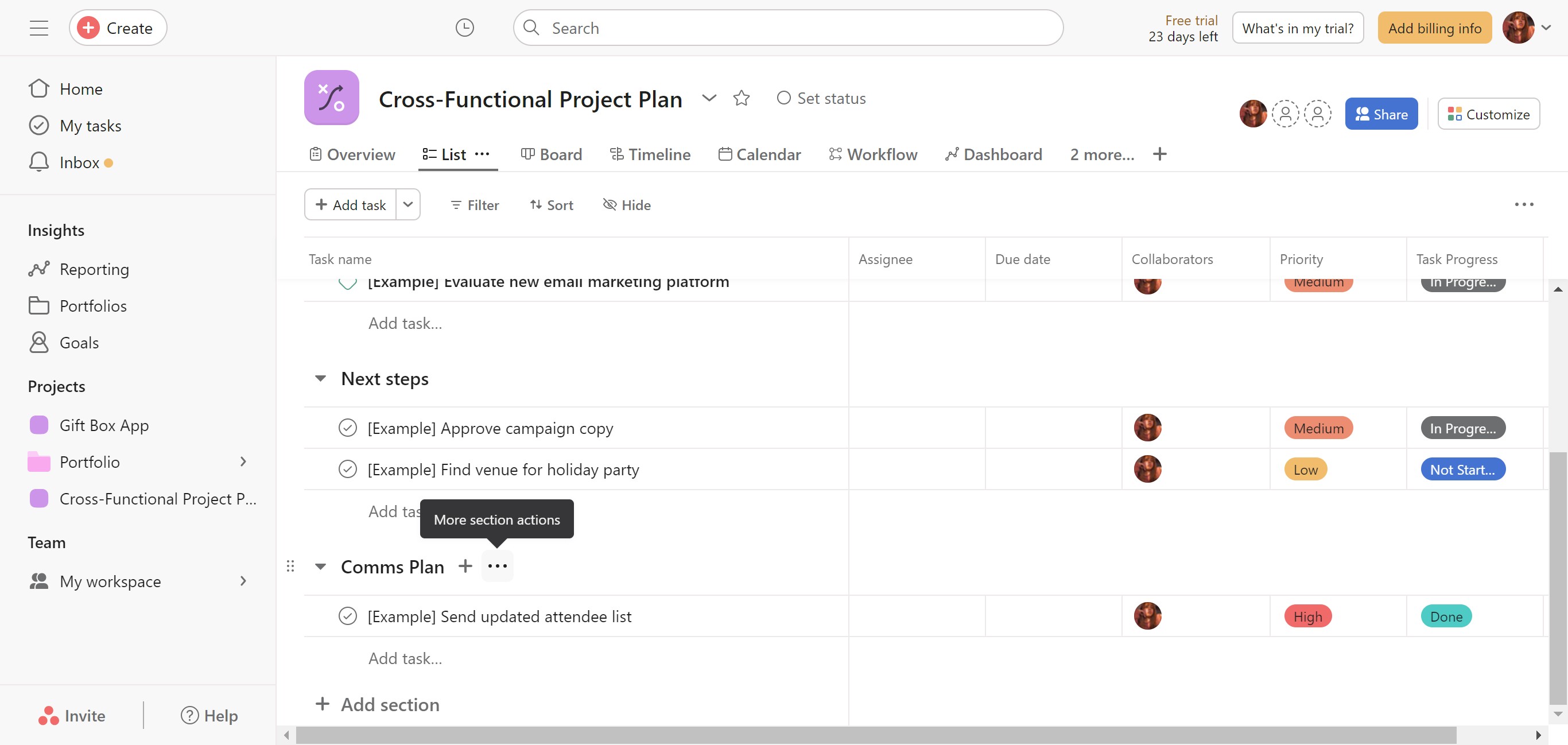The image size is (1568, 745).
Task: Go to My tasks
Action: 75,125
